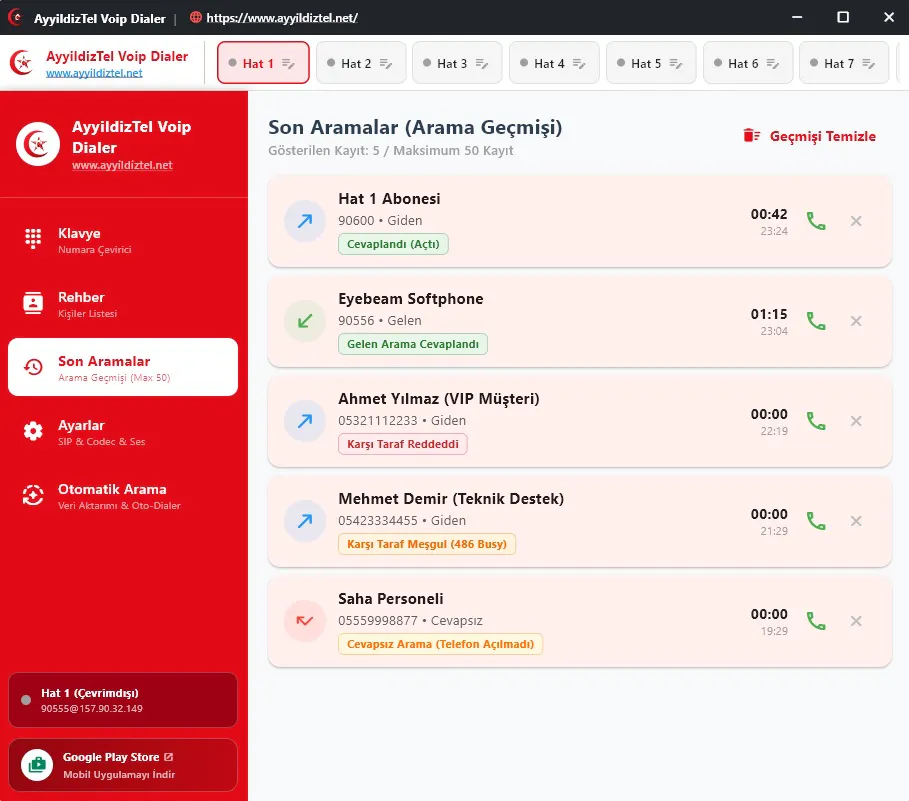The height and width of the screenshot is (801, 909).
Task: Select Son Aramalar menu item
Action: (123, 367)
